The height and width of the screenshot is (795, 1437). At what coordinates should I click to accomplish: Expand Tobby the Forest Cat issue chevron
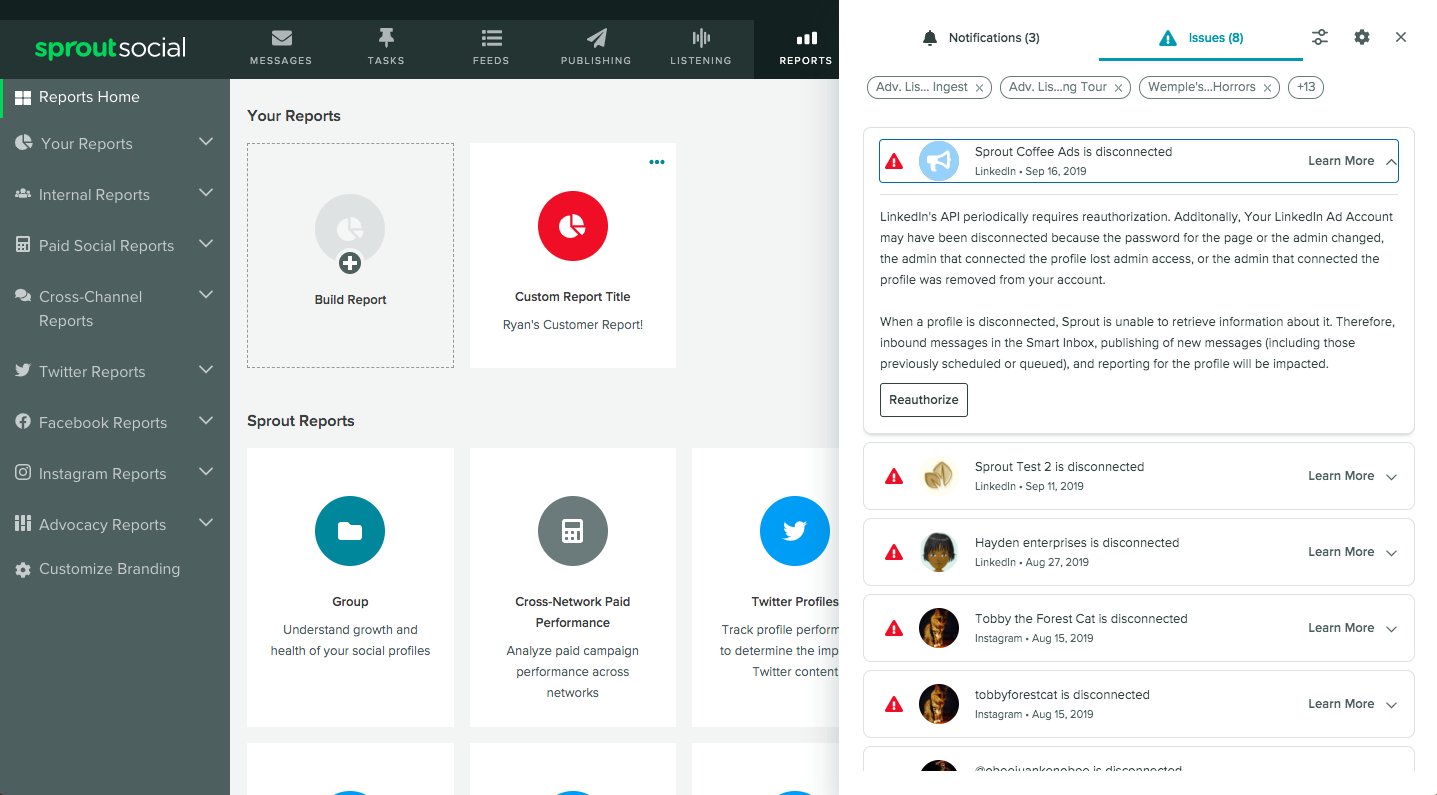tap(1391, 629)
